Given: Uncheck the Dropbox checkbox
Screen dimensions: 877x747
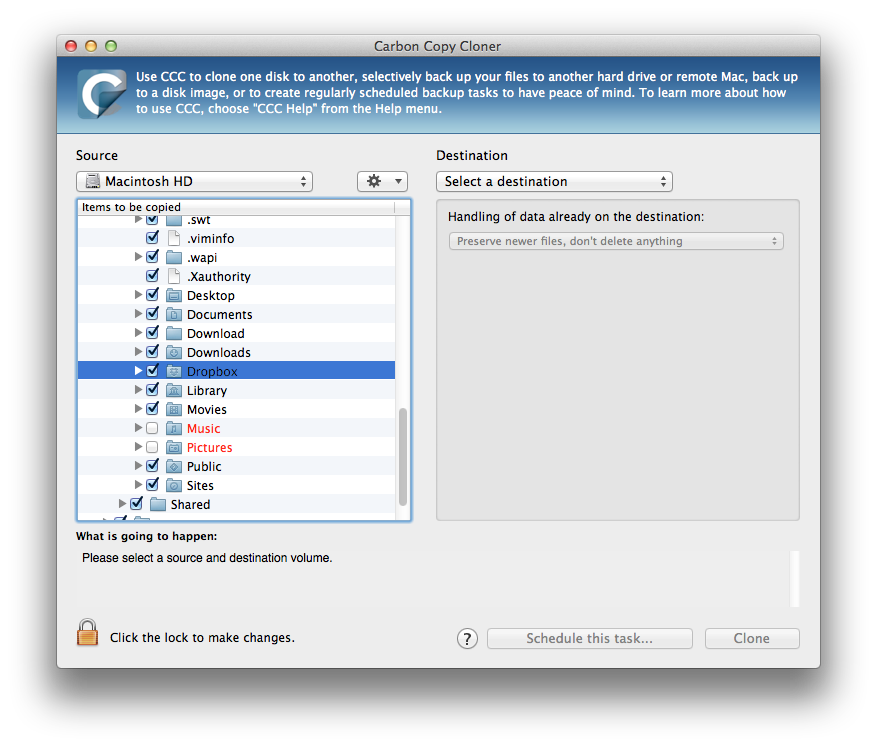Looking at the screenshot, I should [x=152, y=371].
